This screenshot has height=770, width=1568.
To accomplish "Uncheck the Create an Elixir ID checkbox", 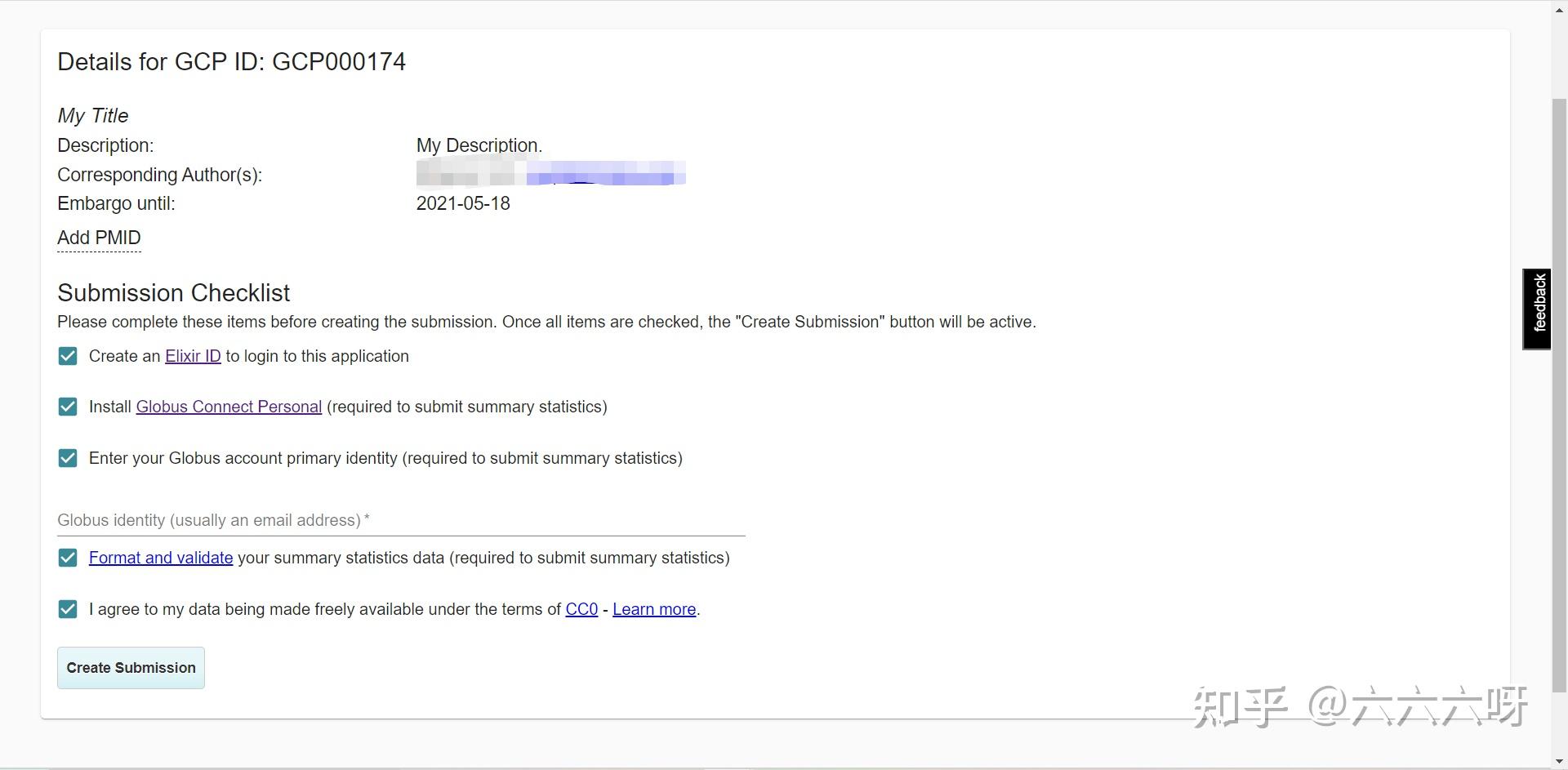I will 68,356.
